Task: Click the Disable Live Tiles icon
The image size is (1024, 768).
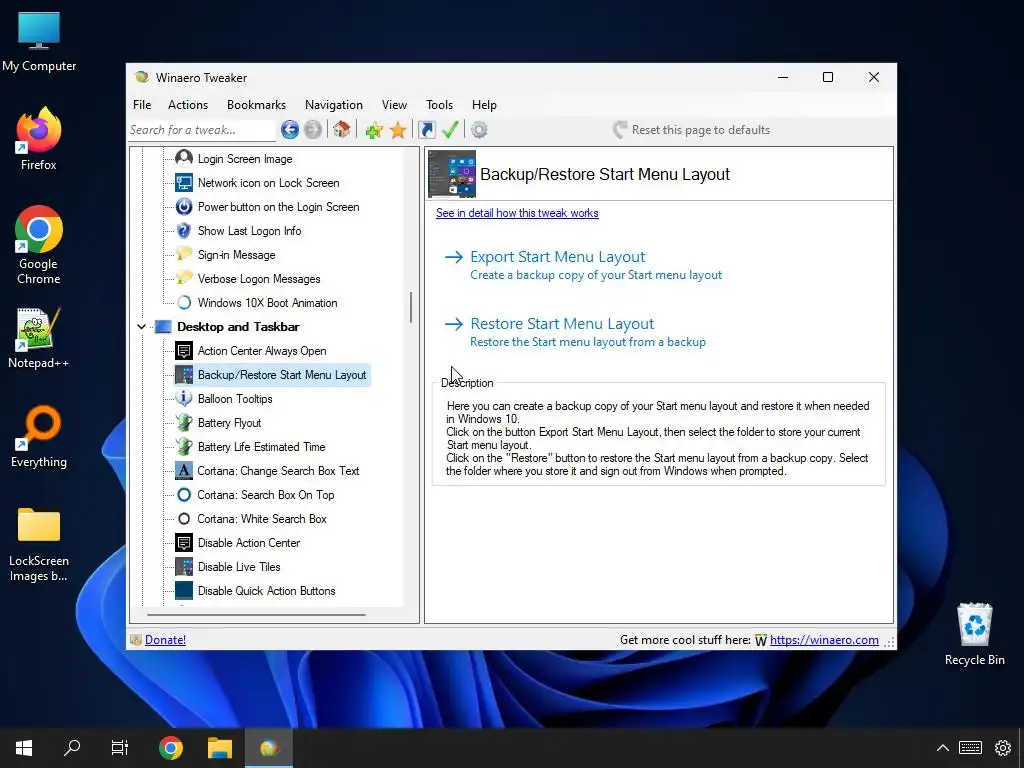Action: tap(184, 566)
